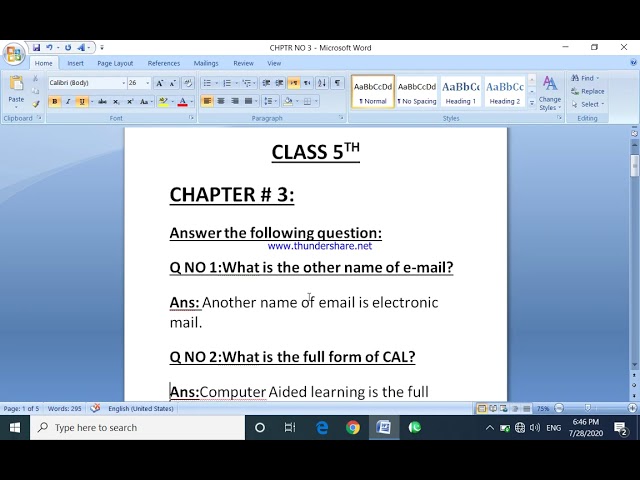
Task: Open the Mailings tab
Action: tap(206, 63)
